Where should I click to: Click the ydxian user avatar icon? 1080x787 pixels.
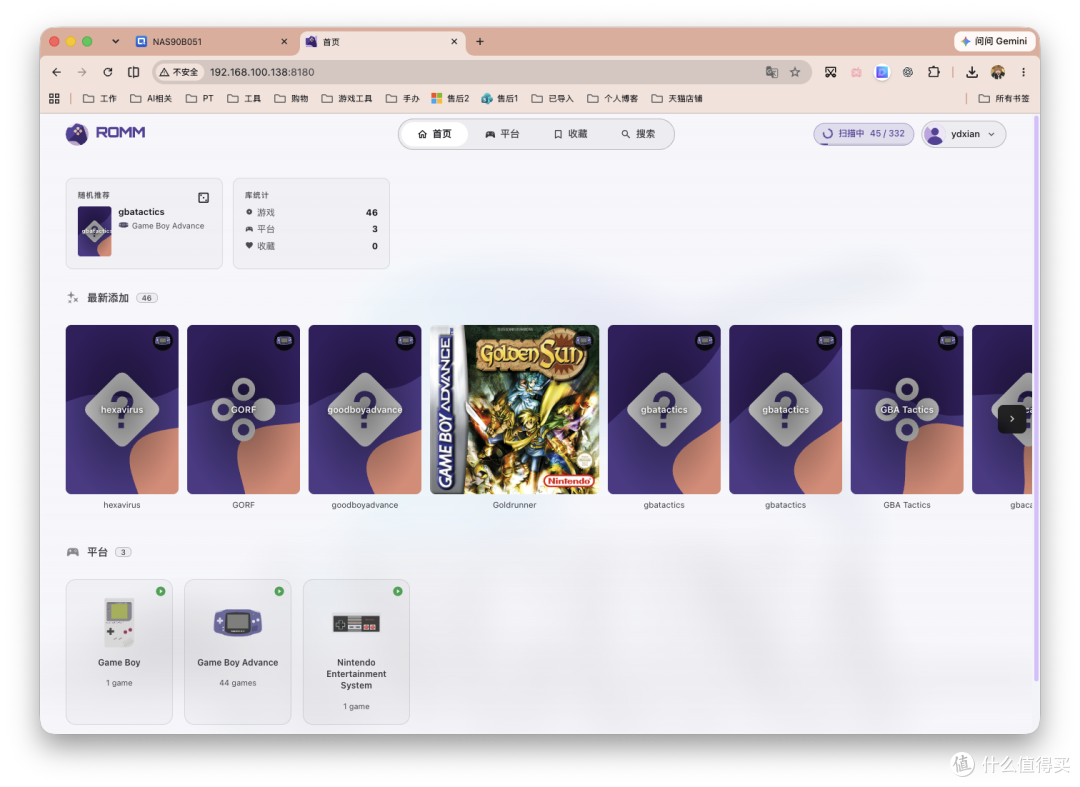pyautogui.click(x=935, y=134)
